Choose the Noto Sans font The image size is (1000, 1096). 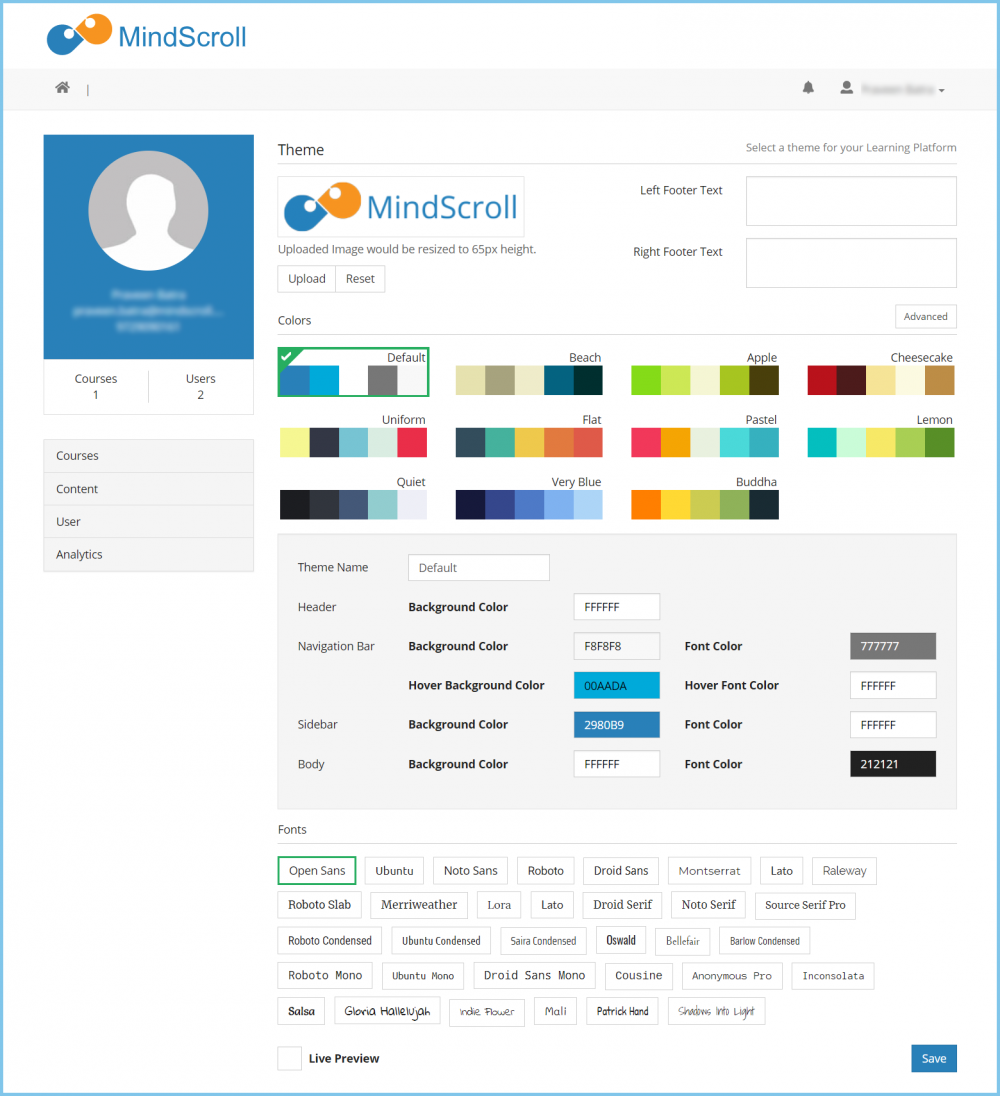(470, 871)
